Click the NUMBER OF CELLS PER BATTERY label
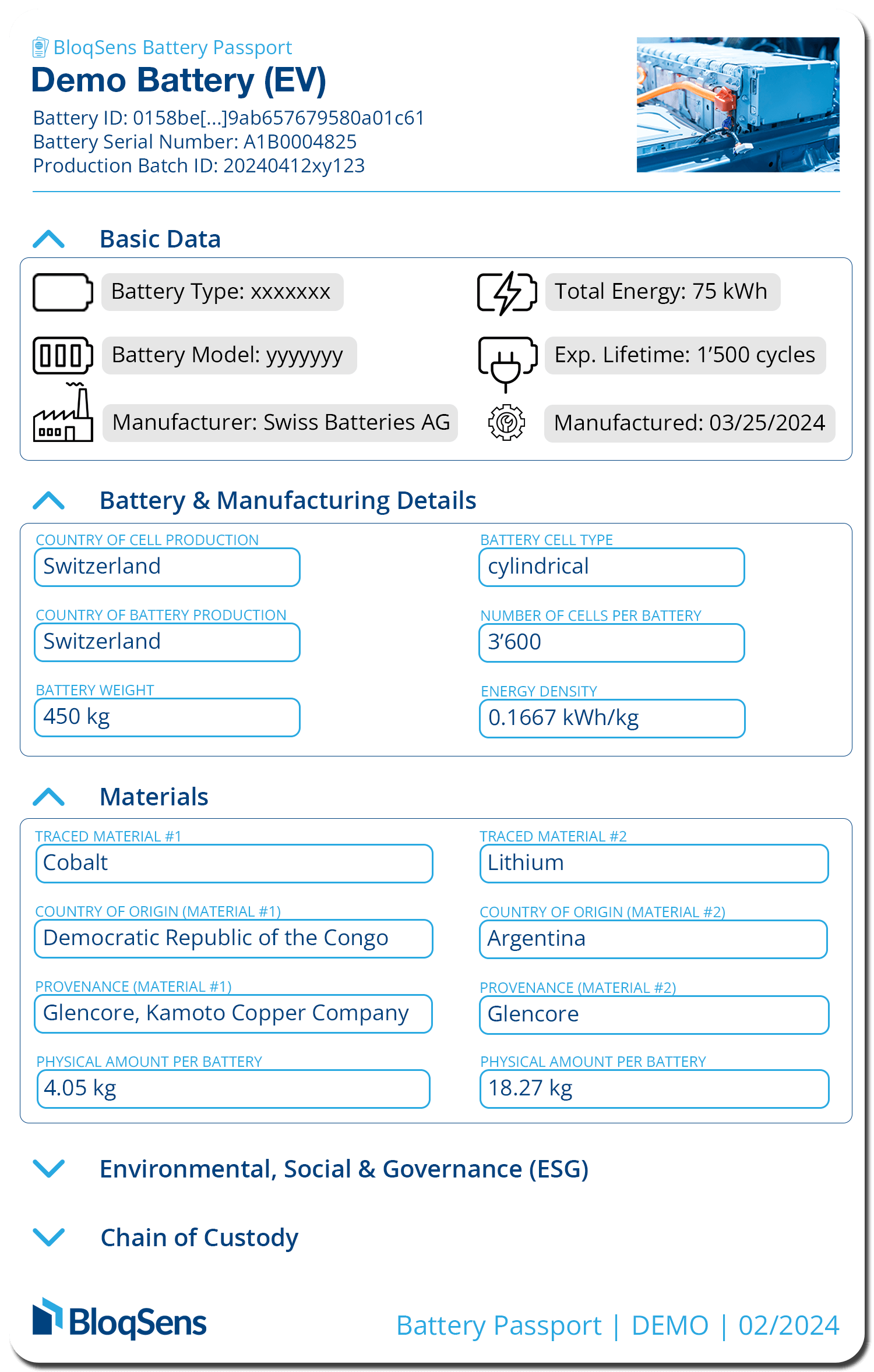This screenshot has height=1372, width=874. point(591,616)
